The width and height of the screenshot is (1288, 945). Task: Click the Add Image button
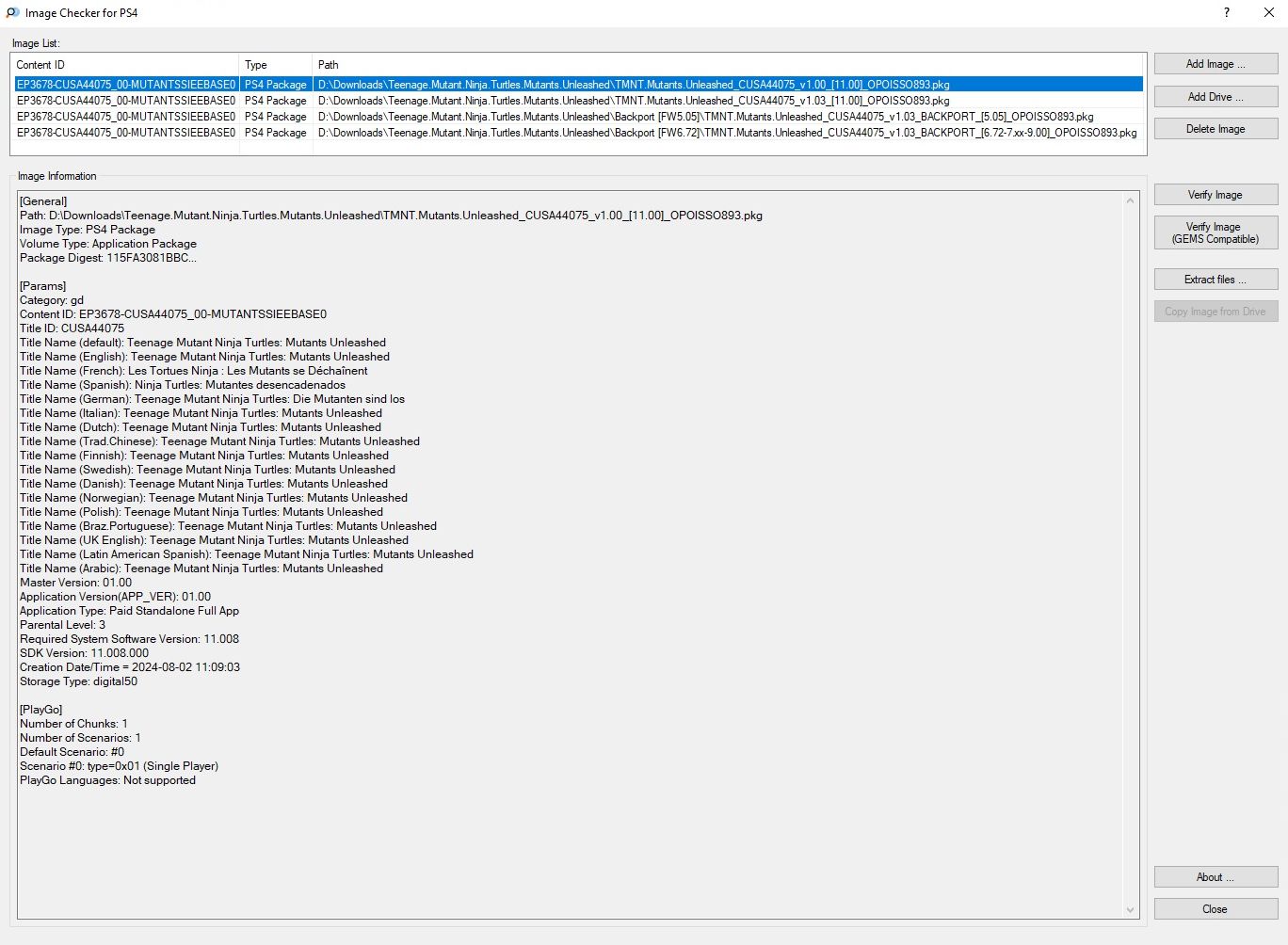pos(1216,64)
